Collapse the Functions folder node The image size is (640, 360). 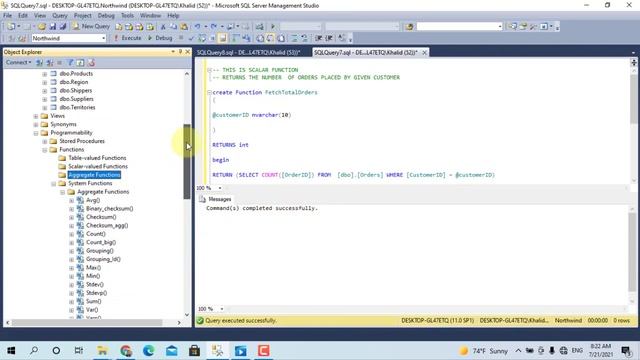pyautogui.click(x=44, y=150)
